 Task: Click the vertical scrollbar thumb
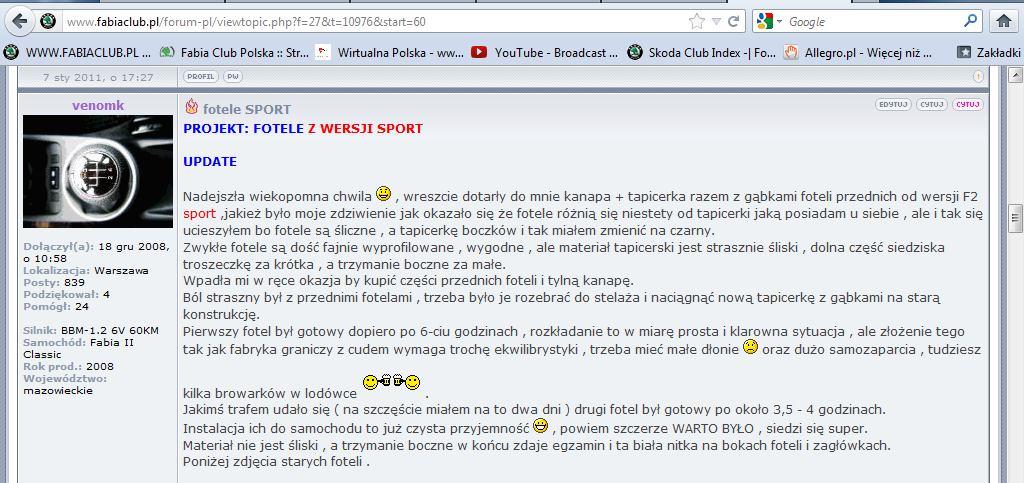[x=1015, y=219]
